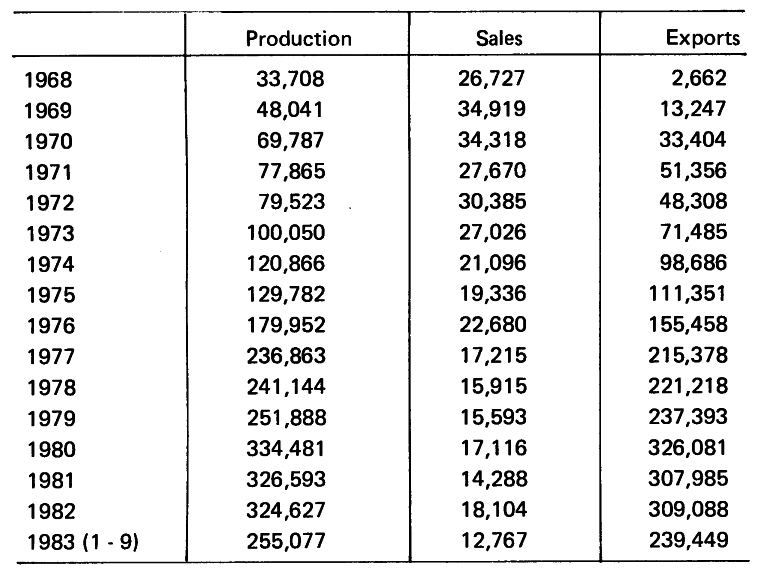Click the Exports column header
The width and height of the screenshot is (760, 573).
coord(703,39)
